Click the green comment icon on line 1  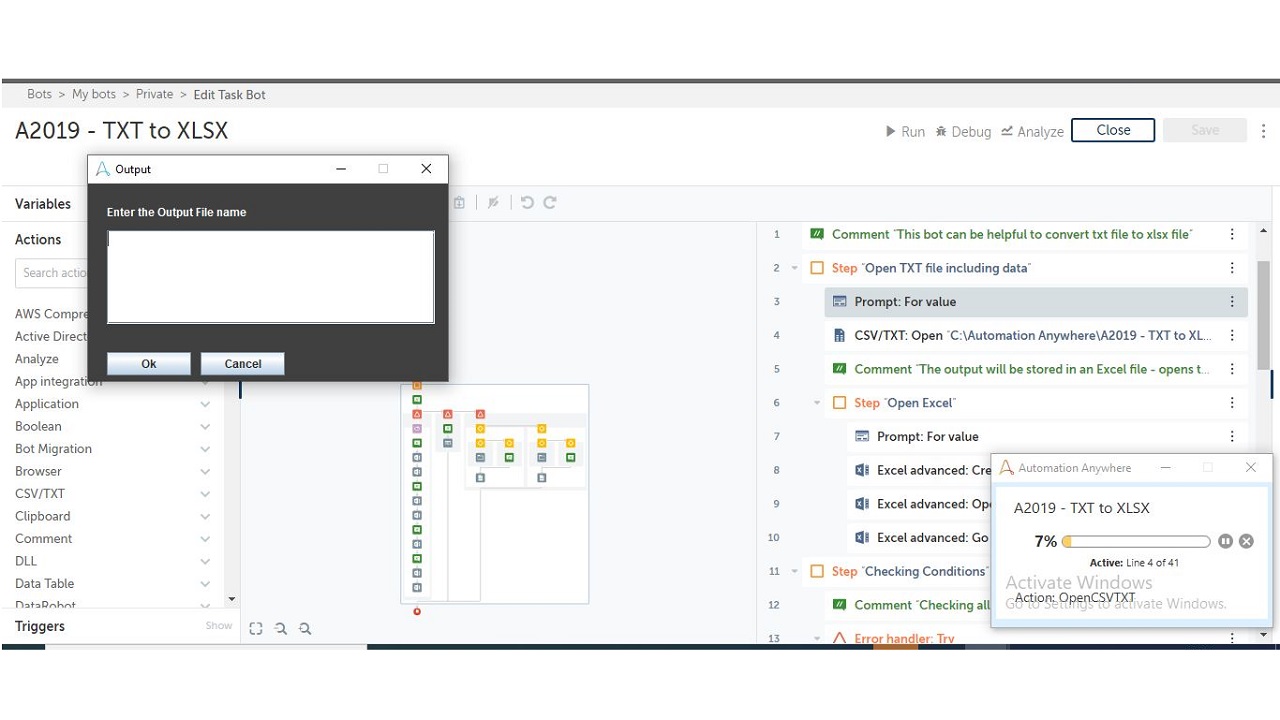coord(817,234)
